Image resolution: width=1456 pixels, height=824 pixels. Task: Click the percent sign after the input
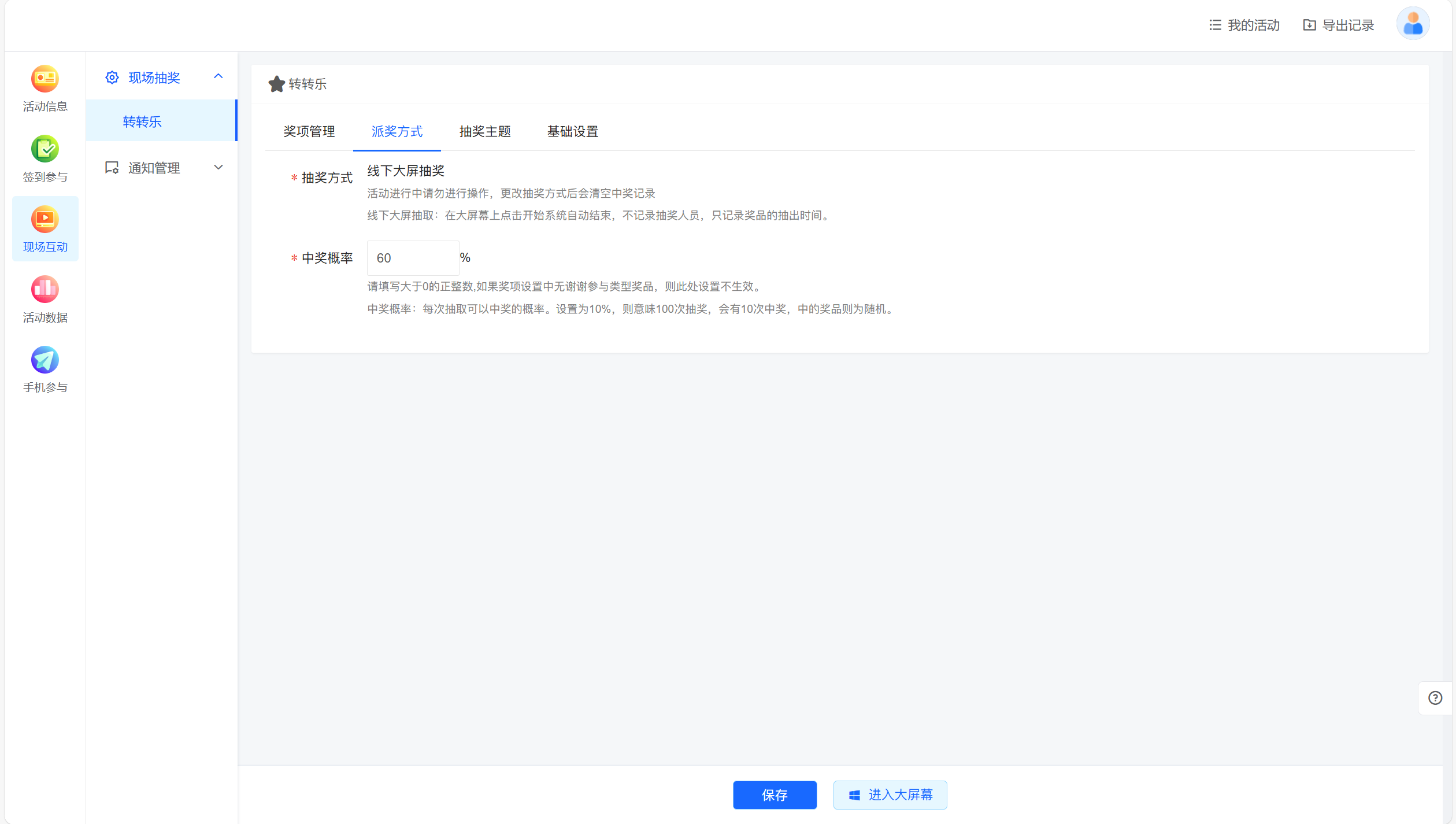(x=465, y=258)
